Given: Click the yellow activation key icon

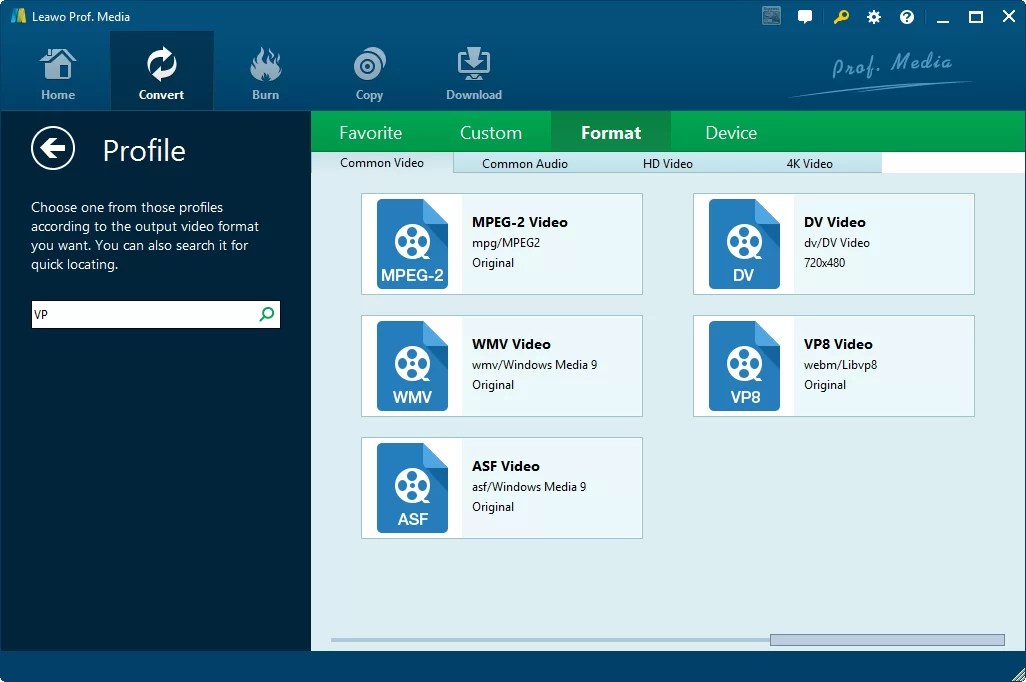Looking at the screenshot, I should click(840, 16).
